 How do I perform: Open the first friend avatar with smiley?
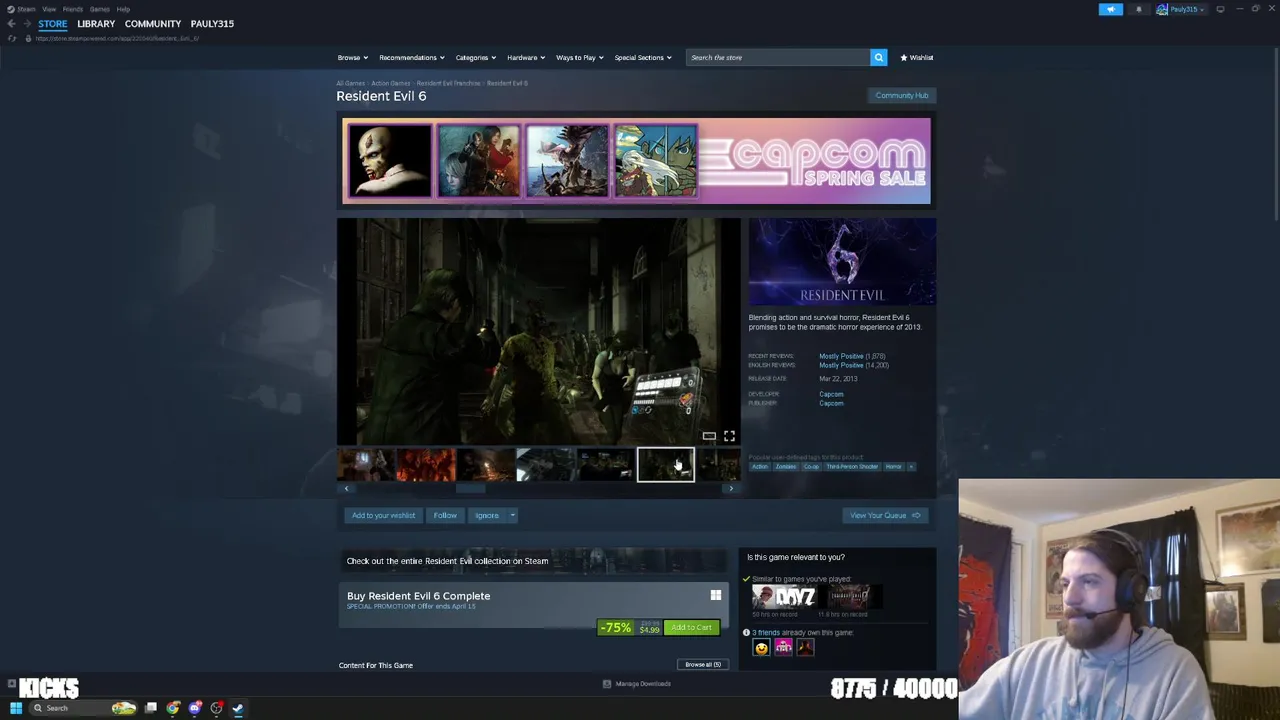coord(761,648)
